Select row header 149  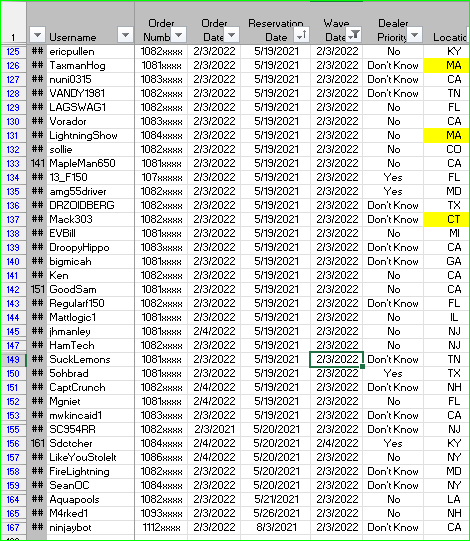pos(13,360)
